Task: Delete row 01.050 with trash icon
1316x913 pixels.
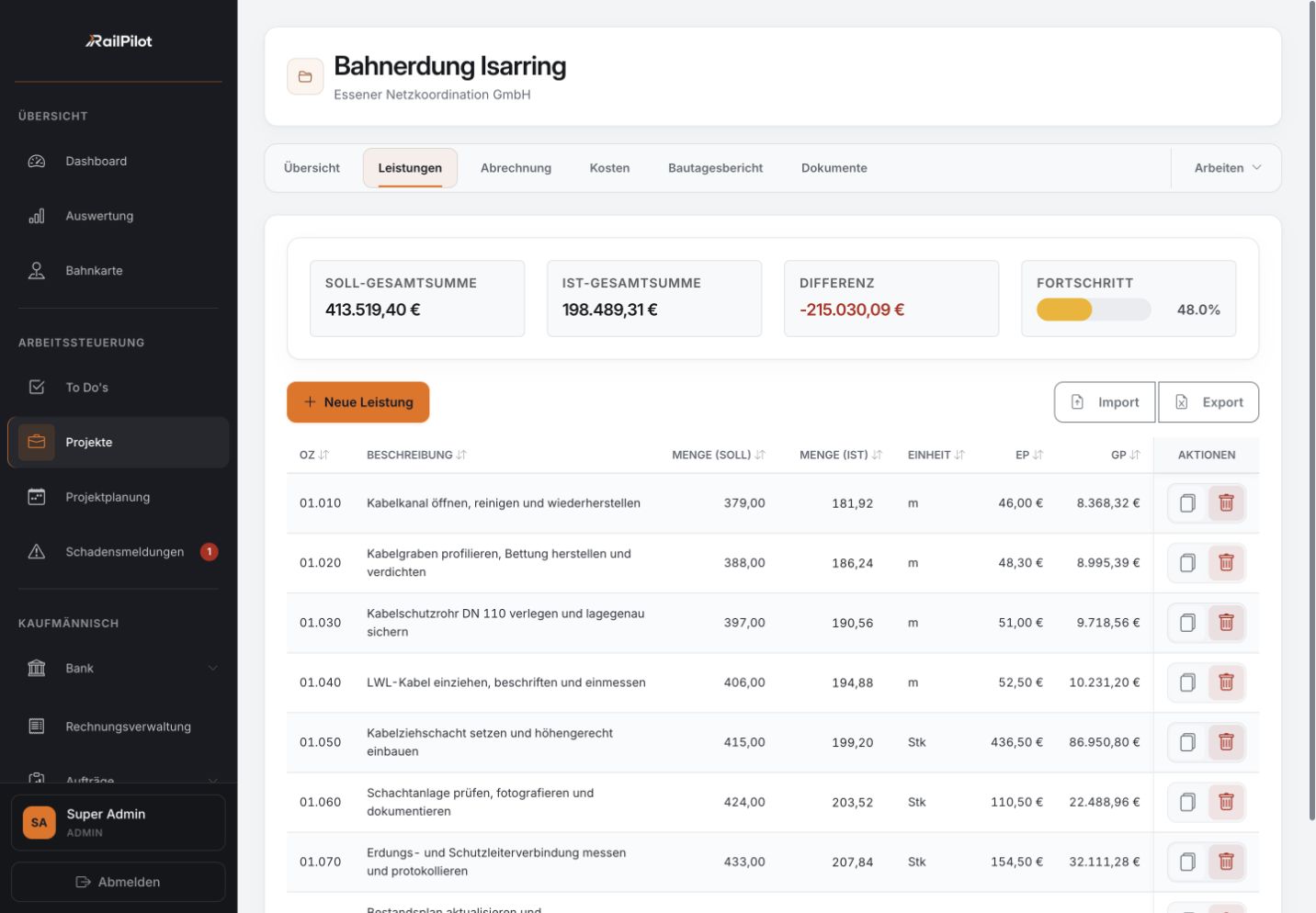Action: tap(1226, 742)
